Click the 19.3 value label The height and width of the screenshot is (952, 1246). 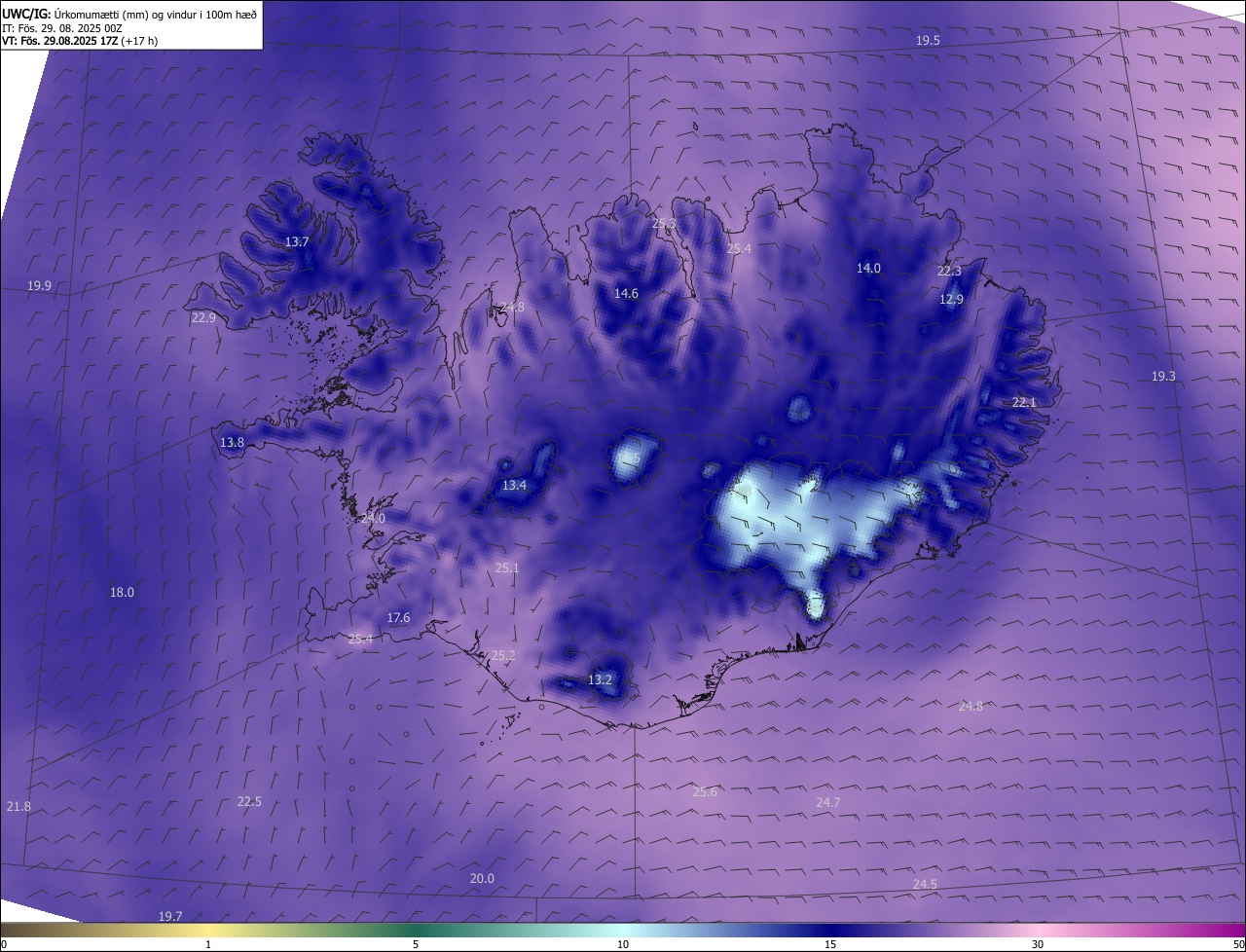pos(1163,376)
